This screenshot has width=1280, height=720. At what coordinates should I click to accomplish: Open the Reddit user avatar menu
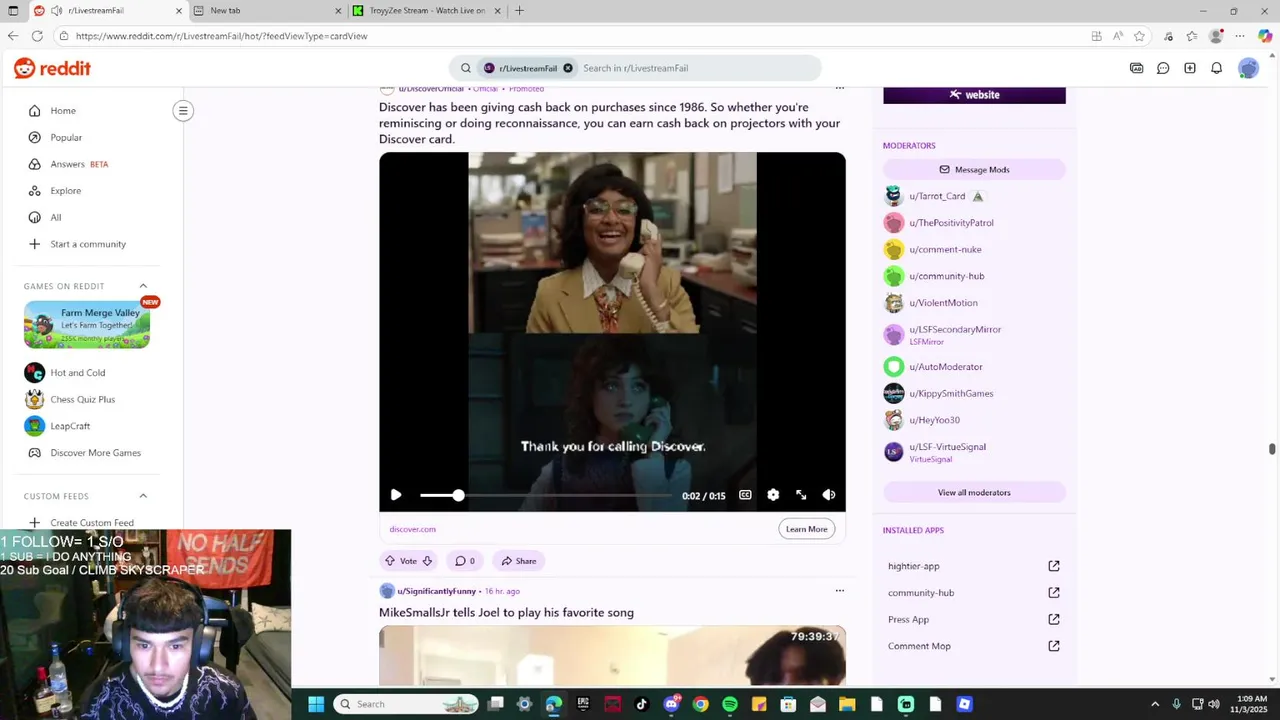[x=1248, y=68]
